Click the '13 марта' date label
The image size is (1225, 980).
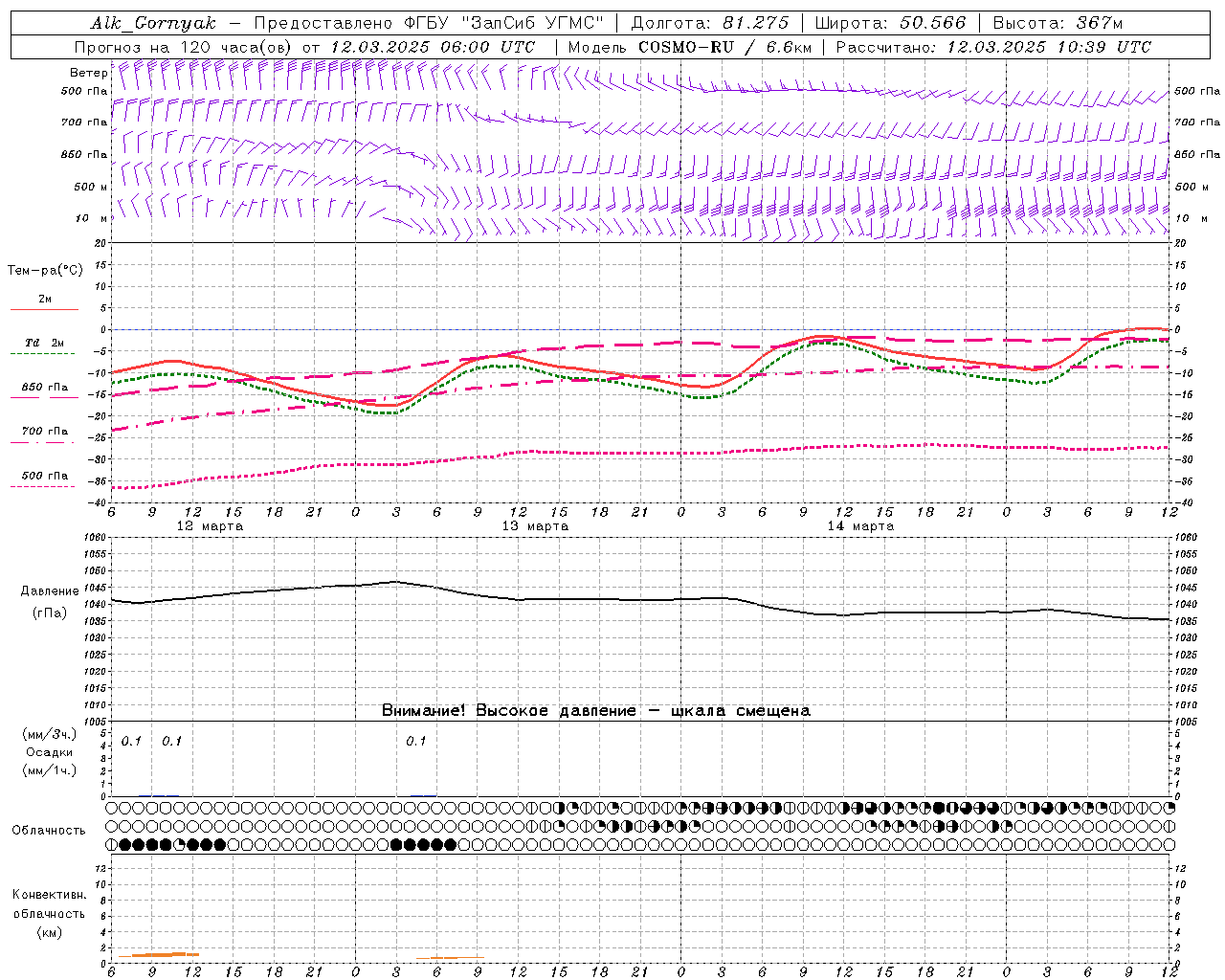[x=536, y=526]
